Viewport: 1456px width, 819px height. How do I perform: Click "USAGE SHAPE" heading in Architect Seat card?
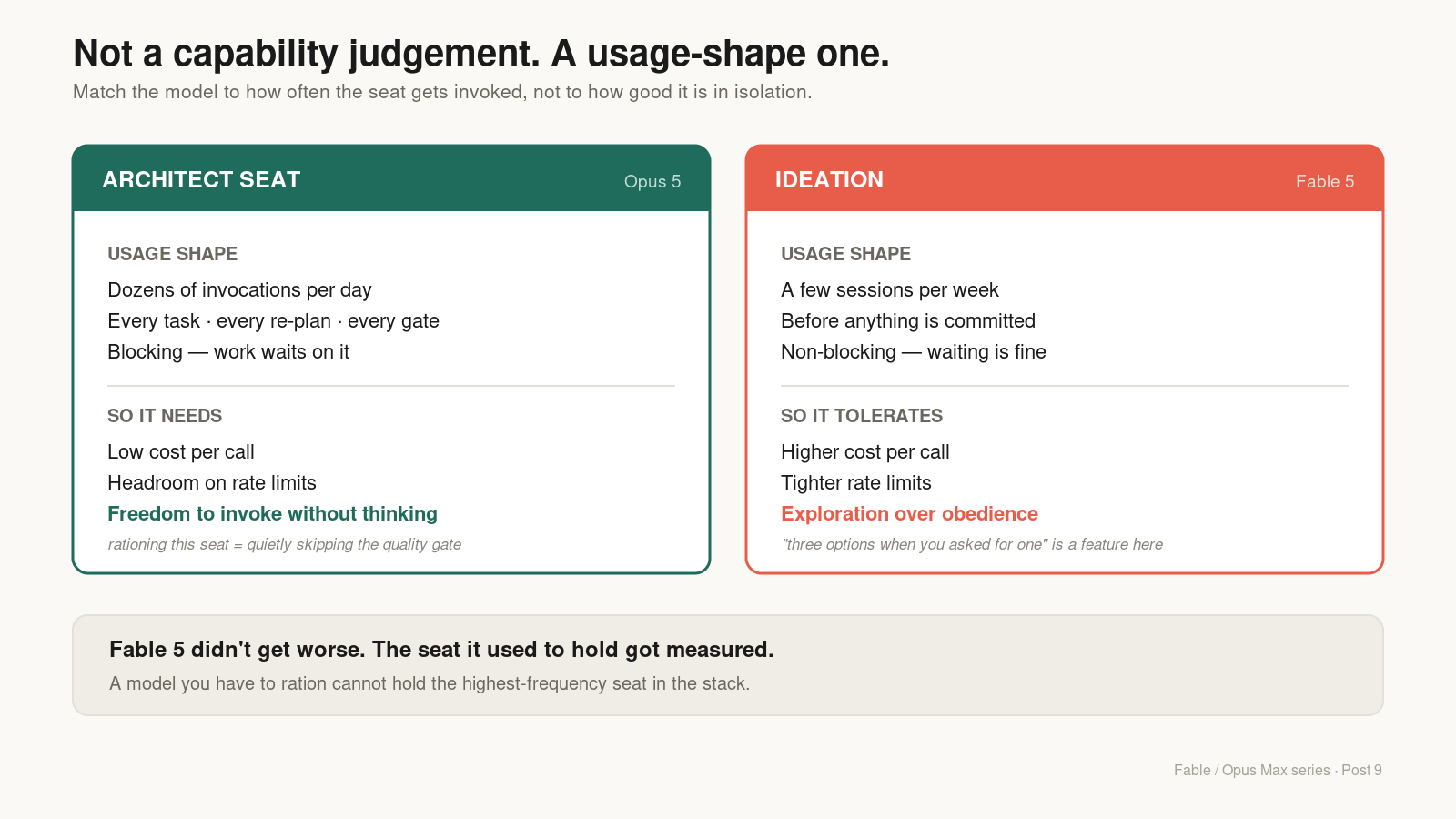pyautogui.click(x=172, y=254)
